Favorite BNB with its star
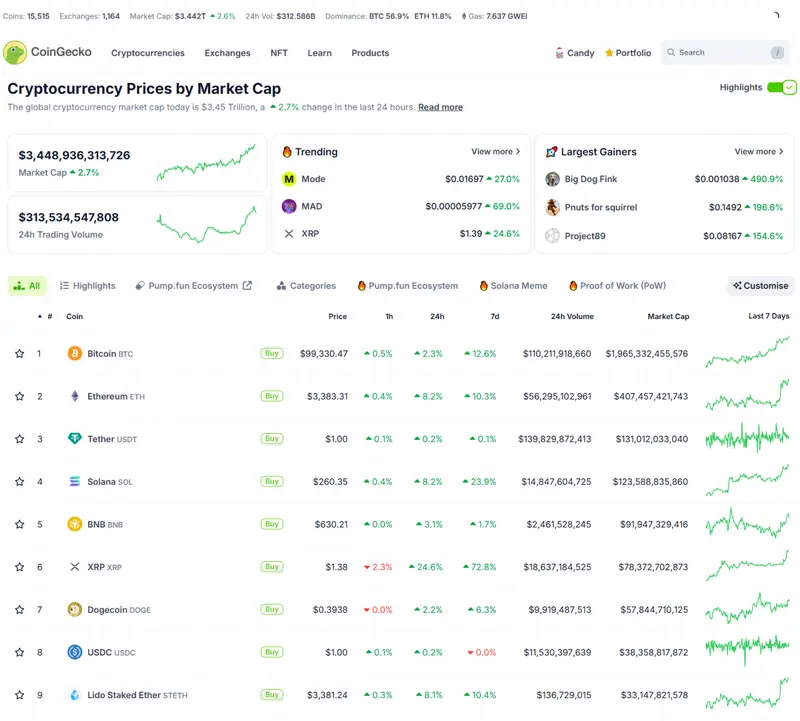This screenshot has width=800, height=721. pos(19,524)
